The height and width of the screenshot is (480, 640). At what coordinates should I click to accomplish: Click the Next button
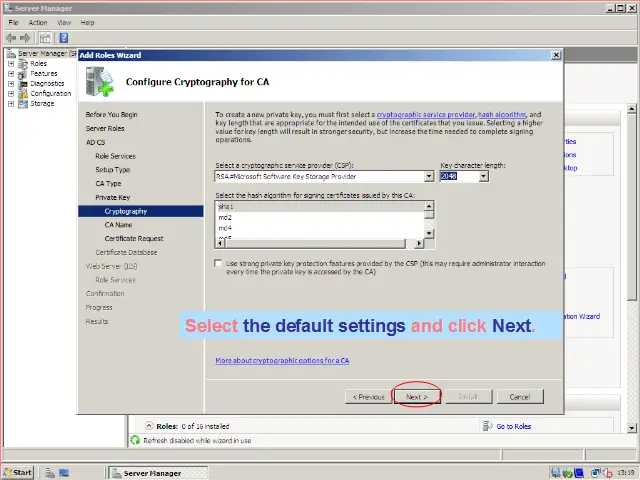[x=416, y=397]
